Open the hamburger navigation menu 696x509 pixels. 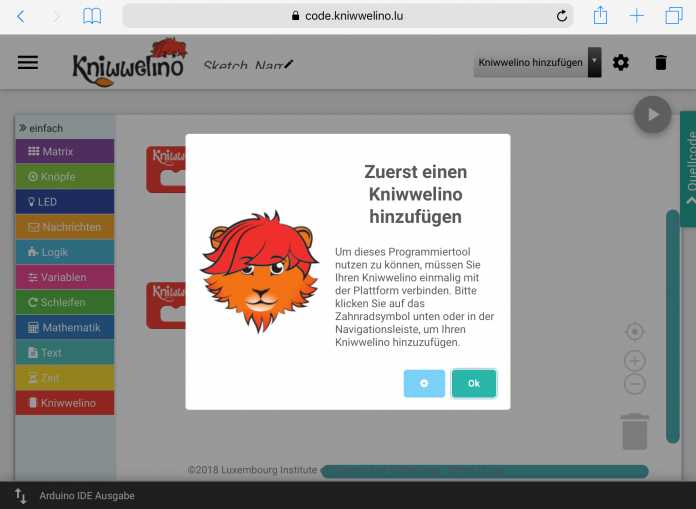[28, 62]
